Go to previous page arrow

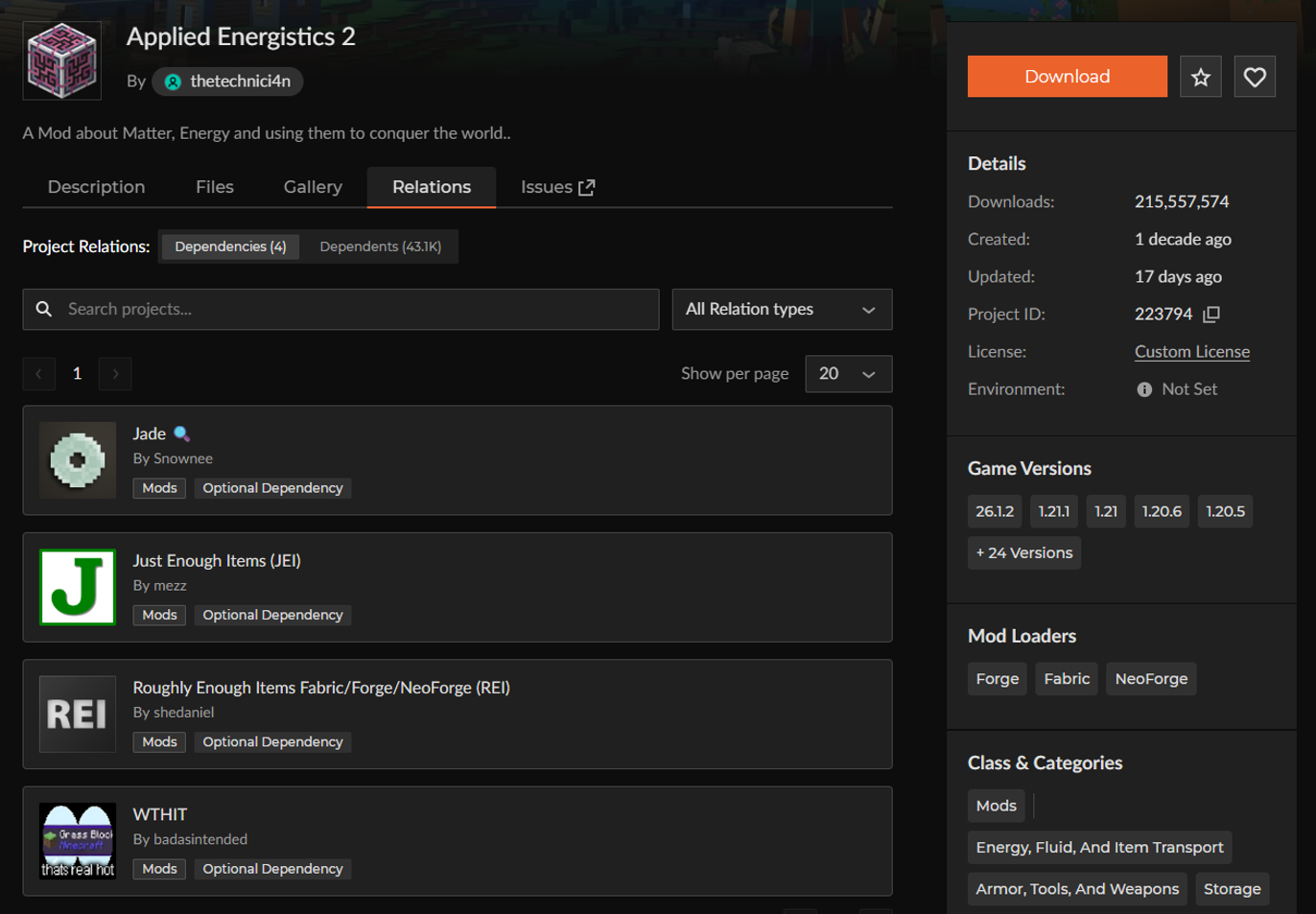tap(38, 373)
